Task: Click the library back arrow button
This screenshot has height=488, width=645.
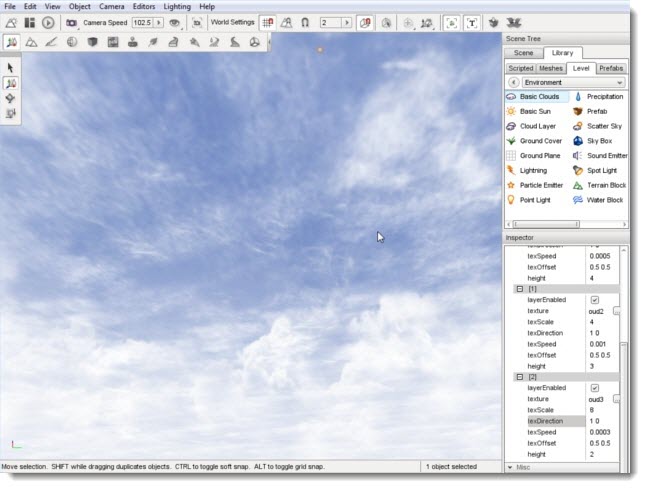Action: pyautogui.click(x=513, y=82)
